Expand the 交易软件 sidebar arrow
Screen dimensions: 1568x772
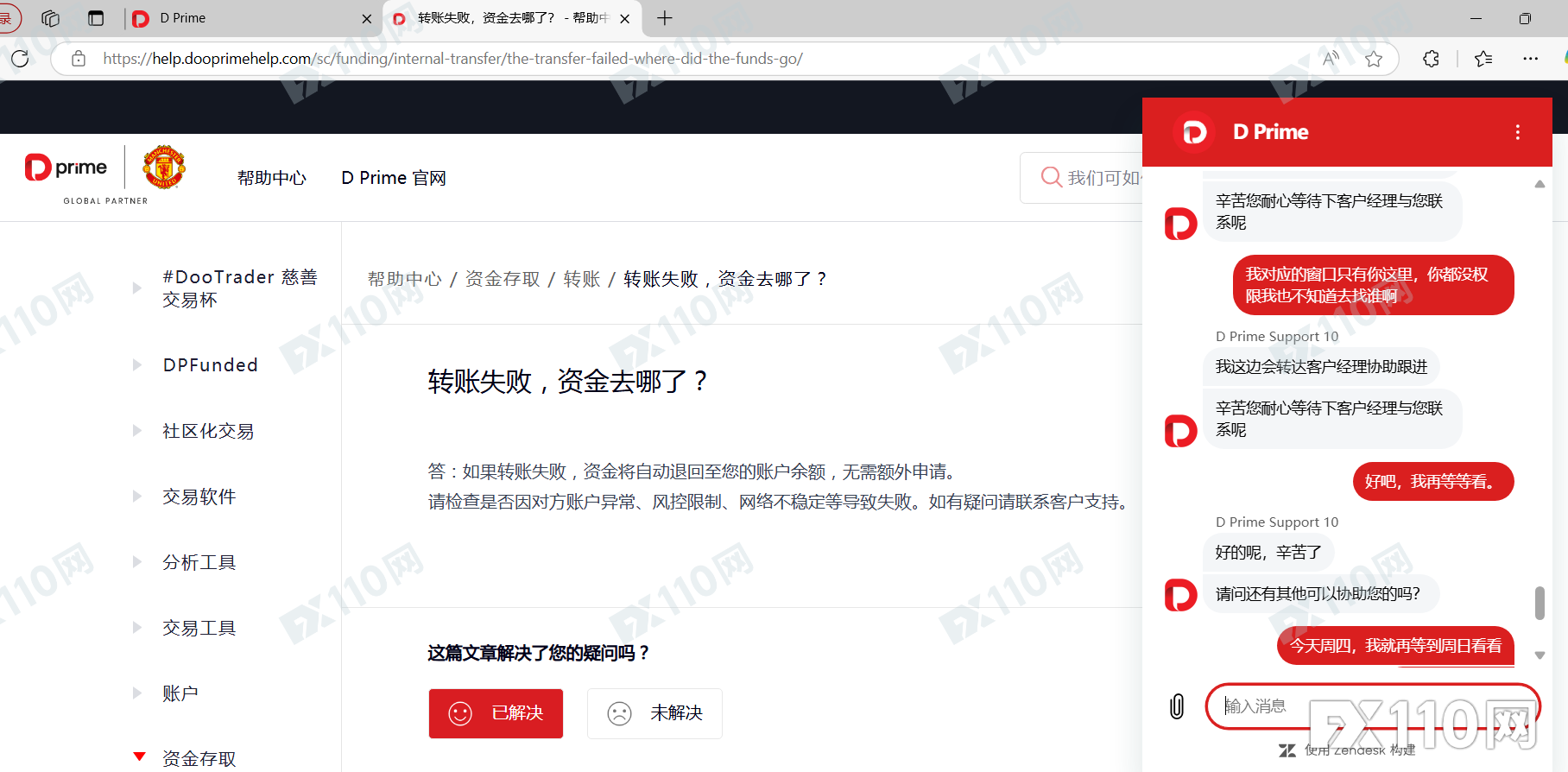tap(136, 497)
